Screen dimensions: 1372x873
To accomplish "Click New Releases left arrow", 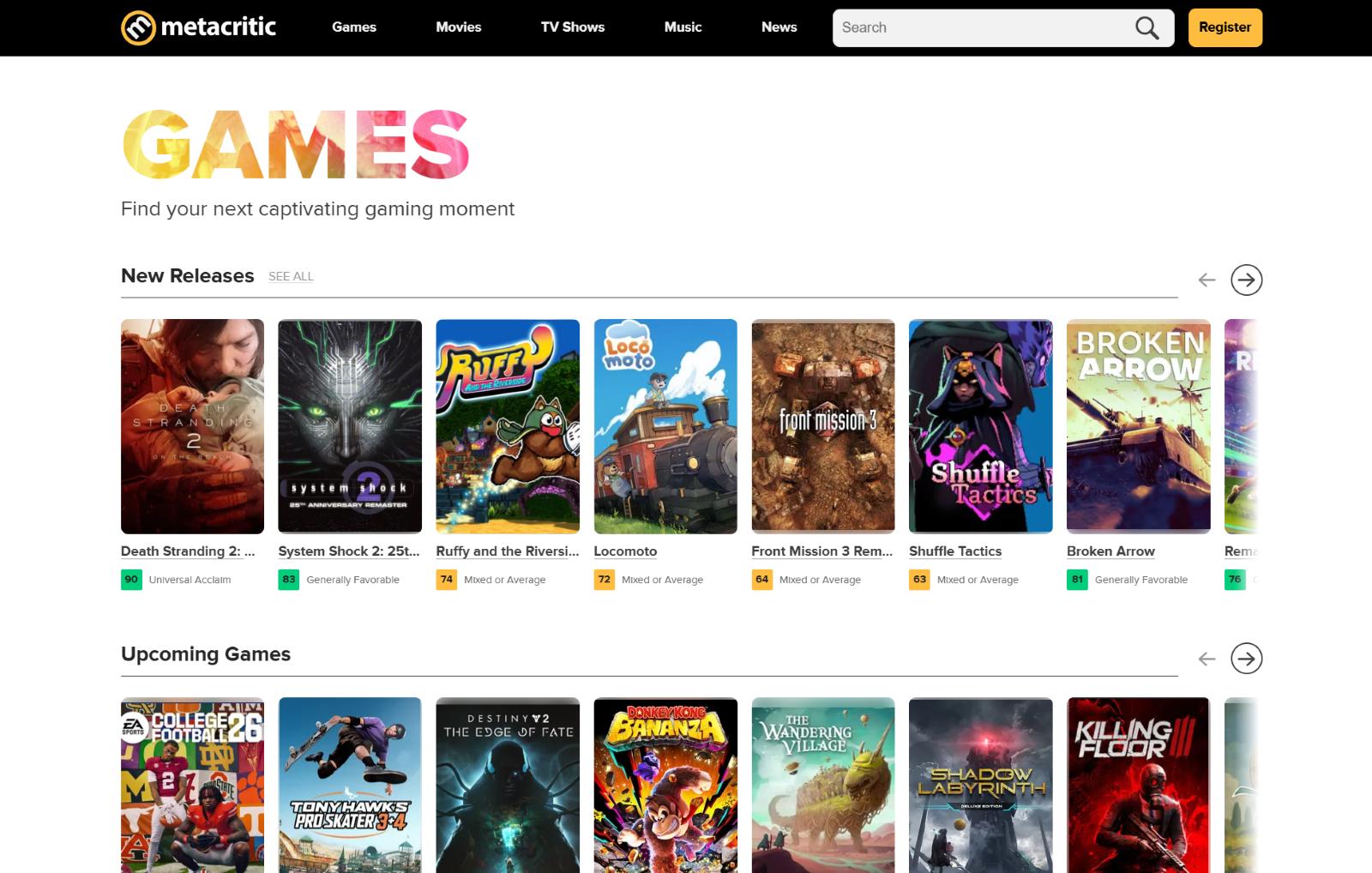I will (1207, 280).
